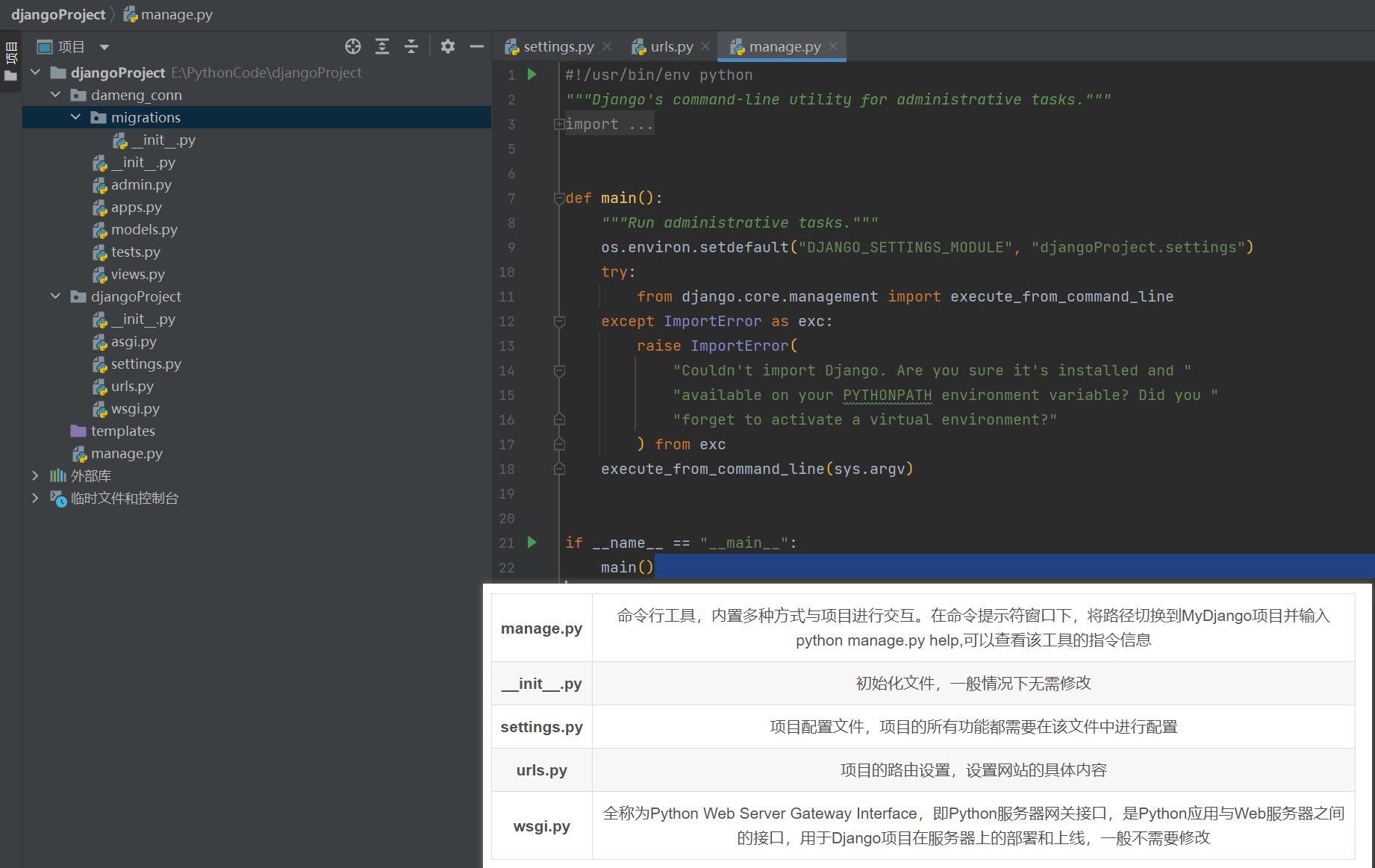Screen dimensions: 1375x868
Task: Collapse the string fold marker on line 14
Action: click(x=559, y=370)
